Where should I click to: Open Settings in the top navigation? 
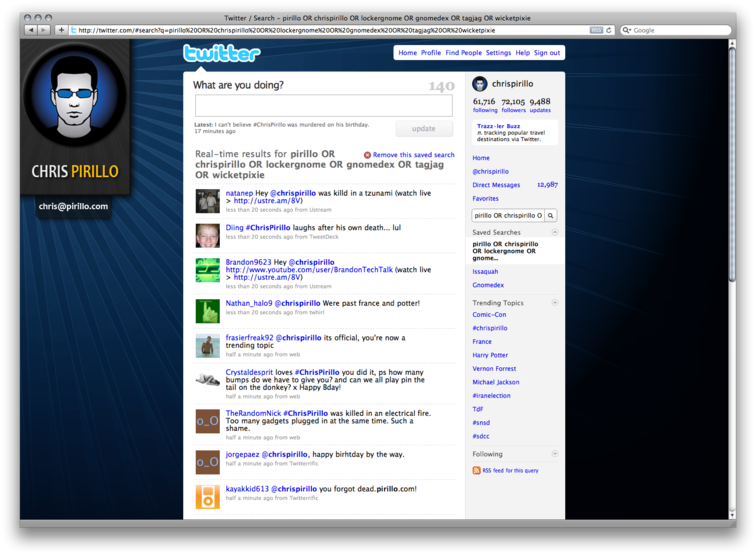pos(498,53)
